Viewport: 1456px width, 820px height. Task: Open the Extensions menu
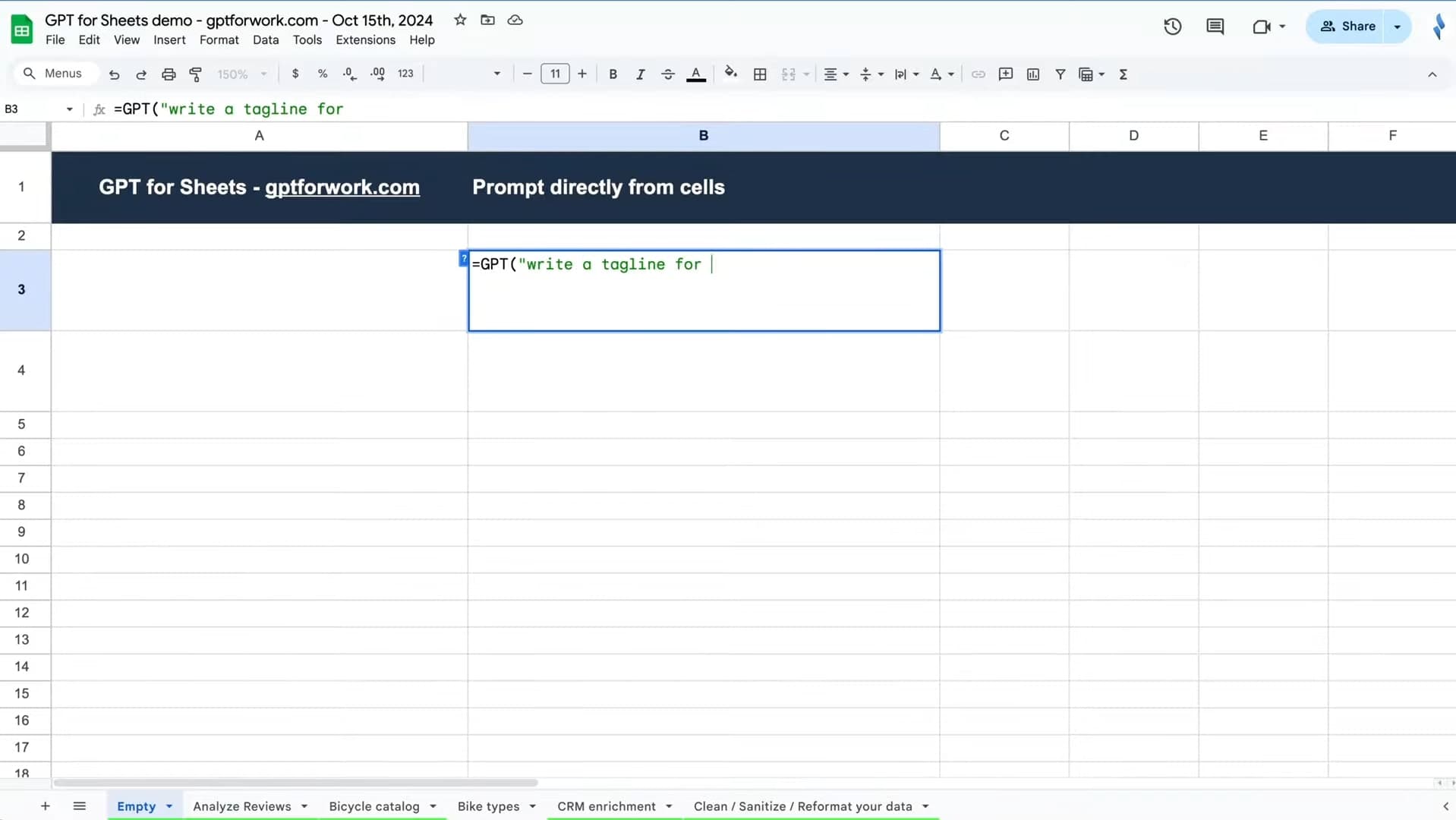click(x=365, y=39)
